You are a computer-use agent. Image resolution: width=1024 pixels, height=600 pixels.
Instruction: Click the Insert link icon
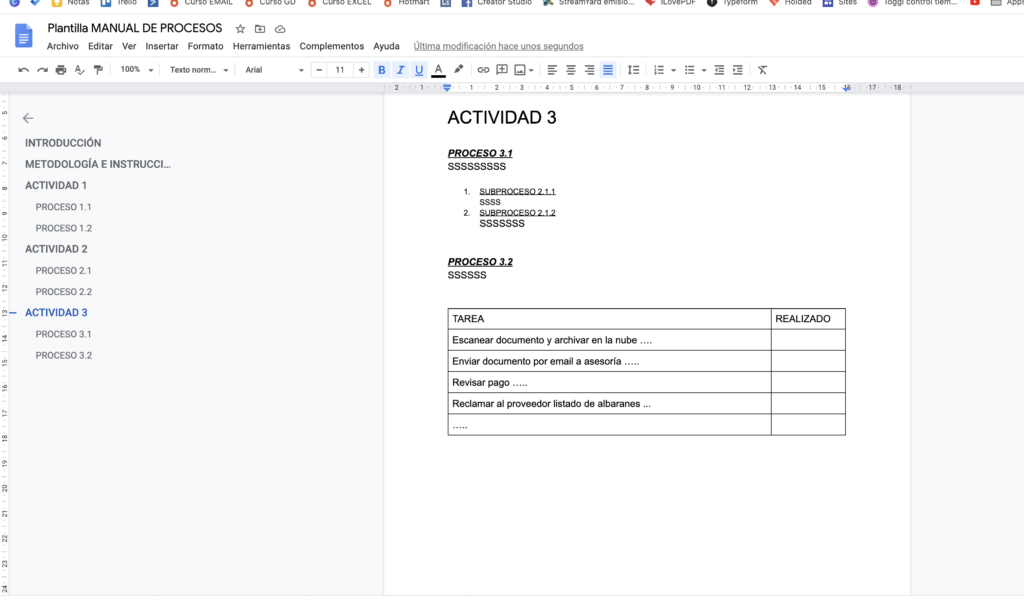(483, 70)
